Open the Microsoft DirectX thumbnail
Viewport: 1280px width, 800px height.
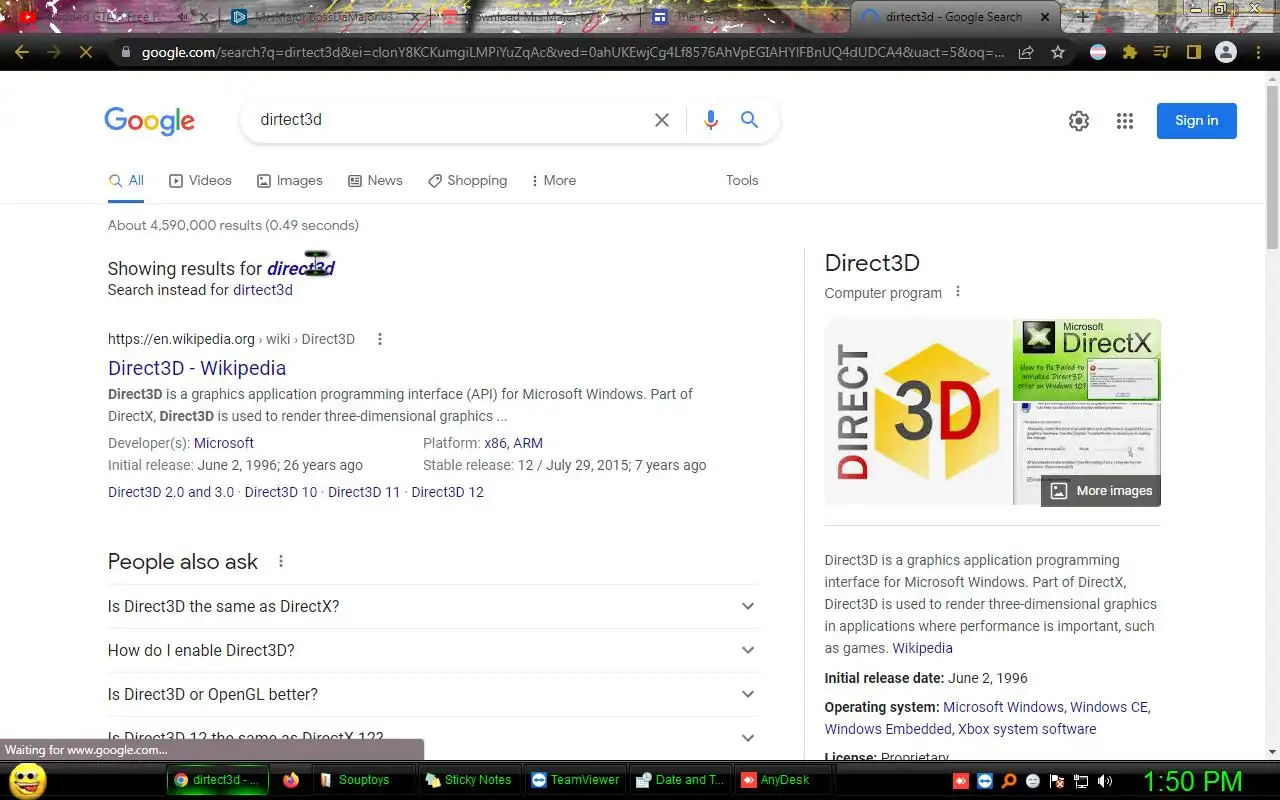(x=1087, y=360)
